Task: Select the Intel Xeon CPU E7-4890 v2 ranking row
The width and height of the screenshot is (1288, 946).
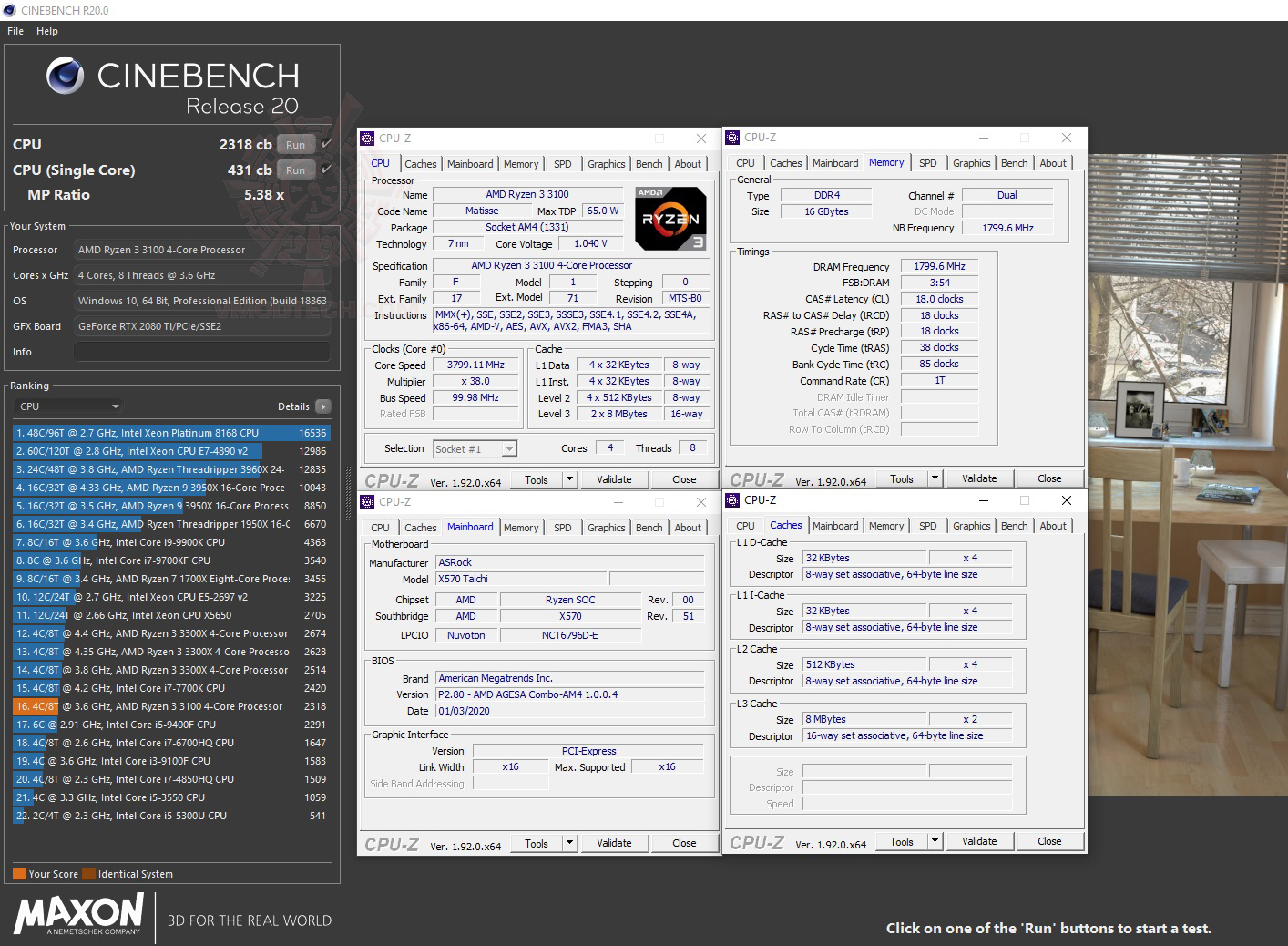Action: (x=171, y=451)
